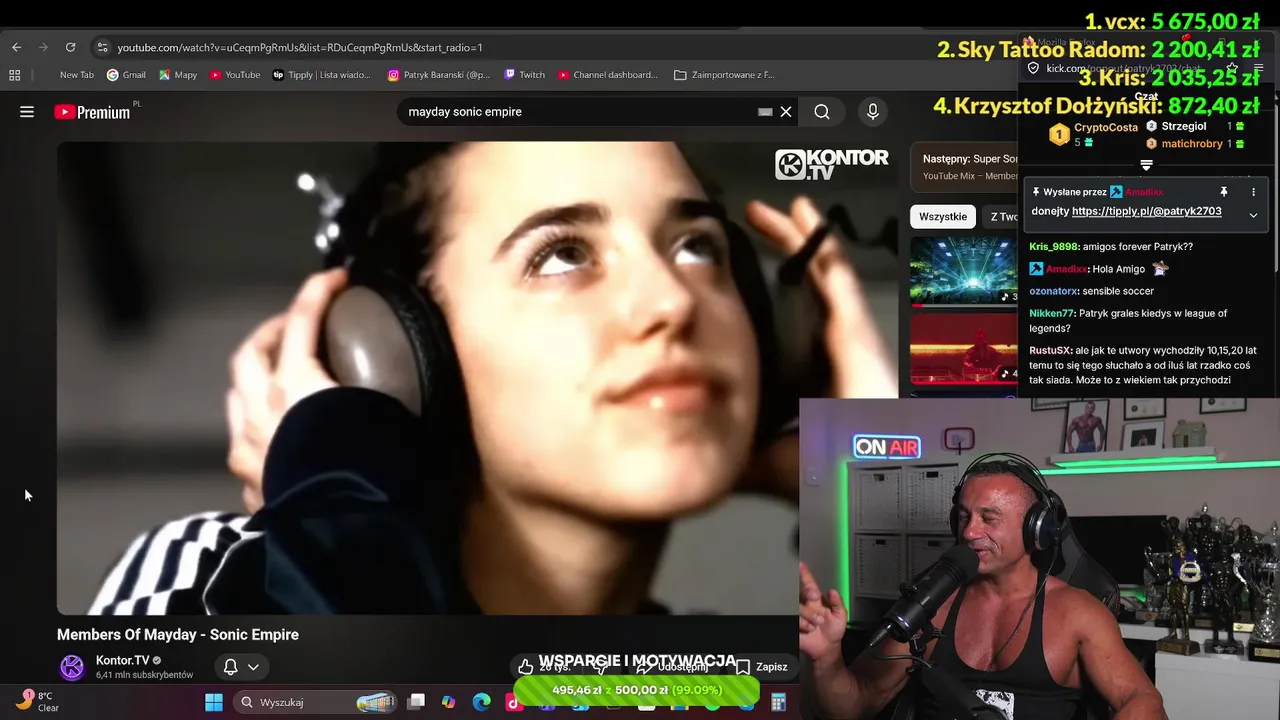Open Strzegiol in the gift leaderboard
This screenshot has height=720, width=1280.
(1184, 127)
